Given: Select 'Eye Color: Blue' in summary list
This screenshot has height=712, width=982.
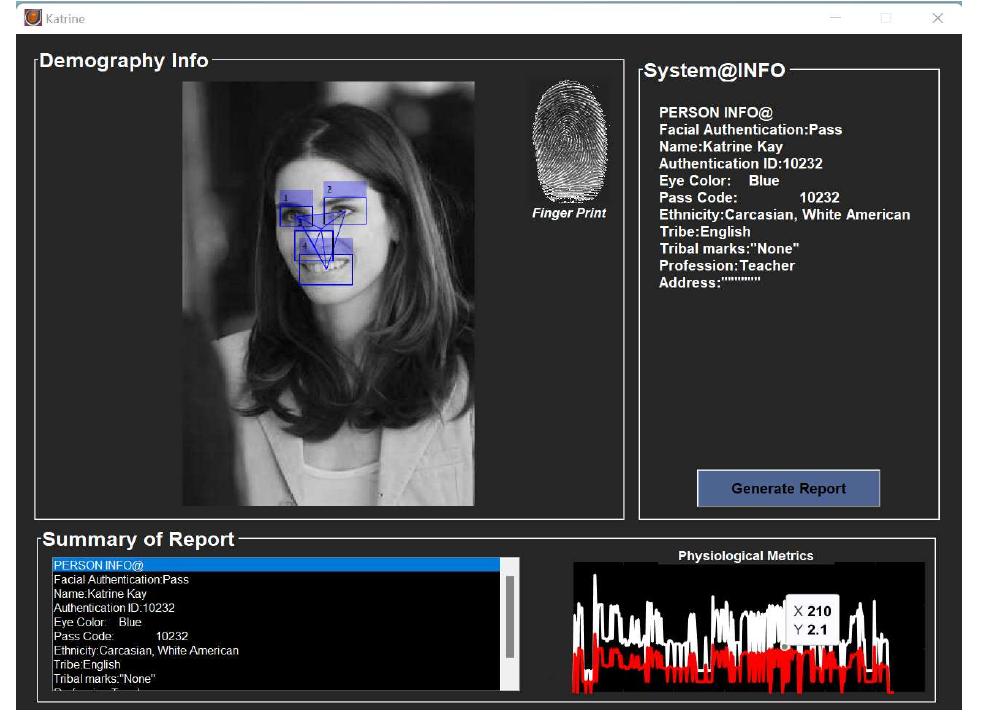Looking at the screenshot, I should [x=276, y=622].
